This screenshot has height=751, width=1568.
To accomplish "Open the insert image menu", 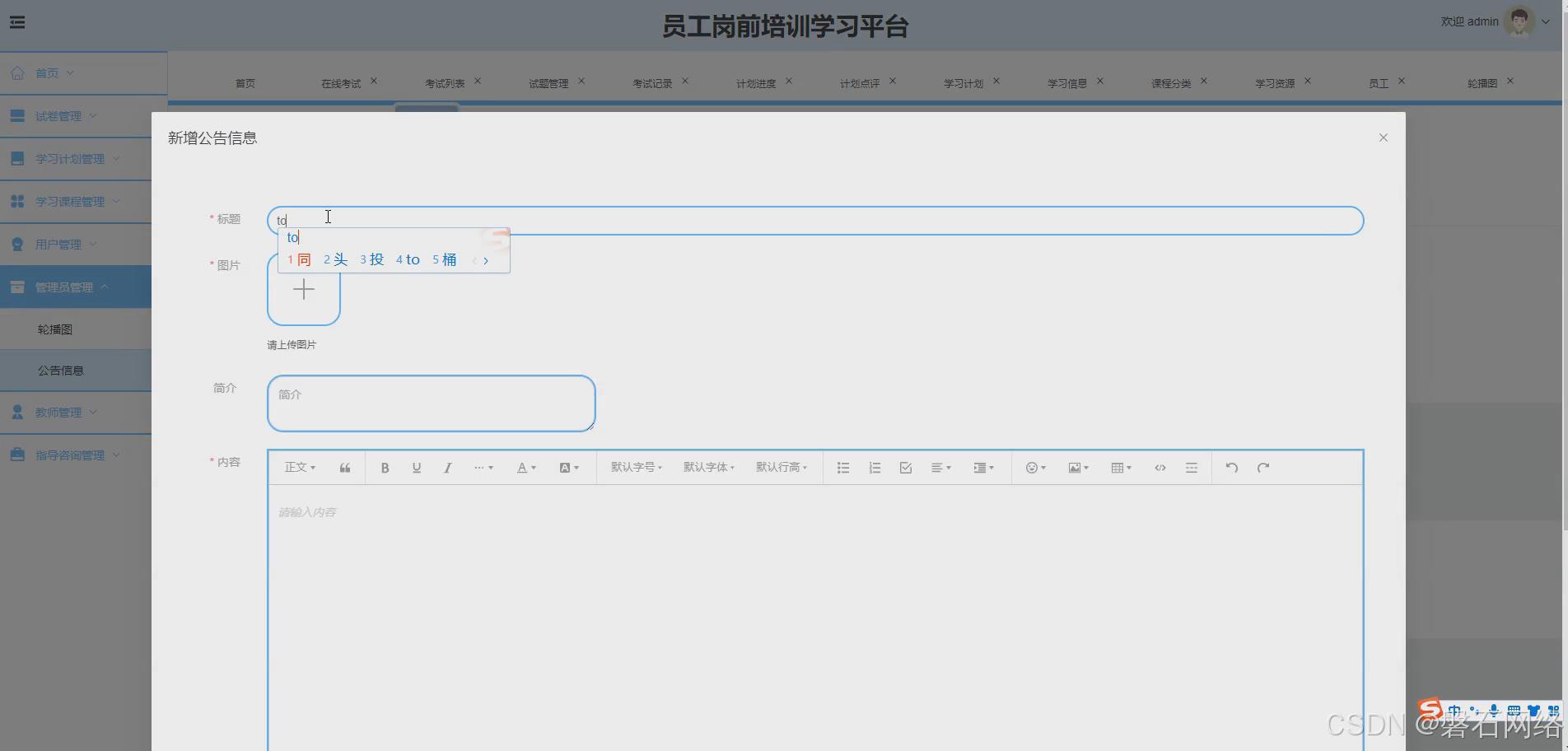I will point(1079,468).
